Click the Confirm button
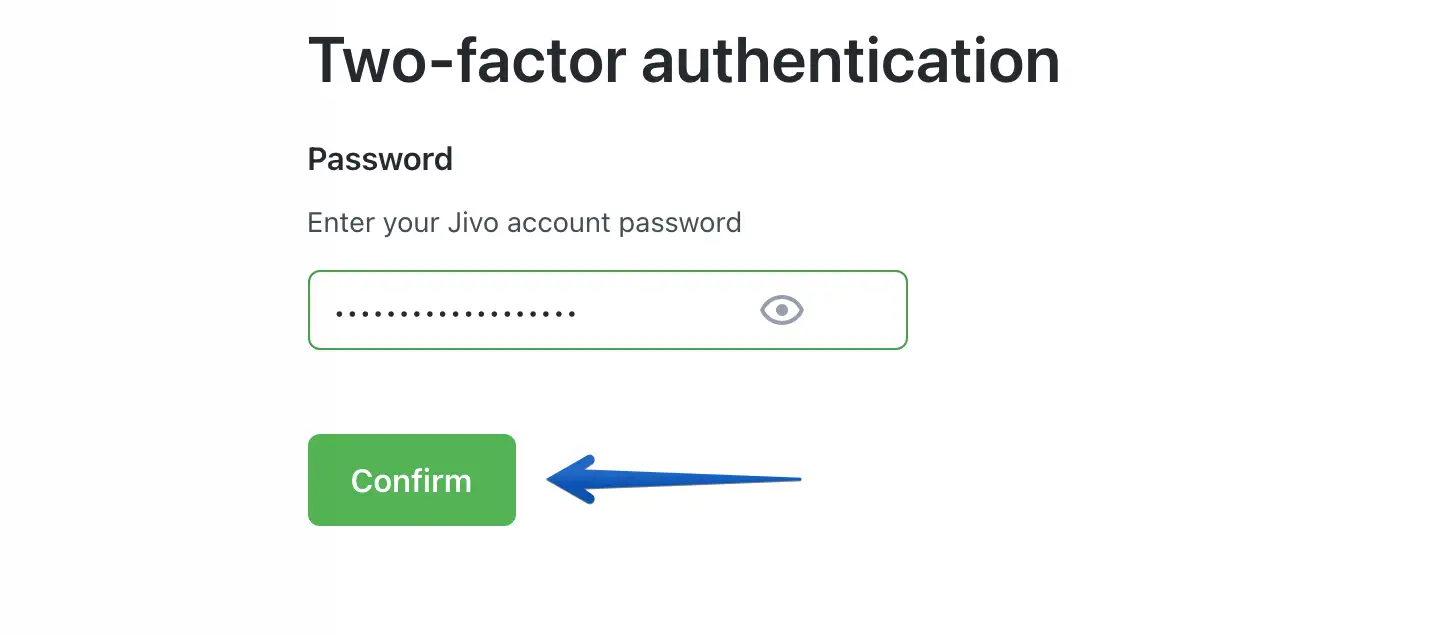 point(411,480)
